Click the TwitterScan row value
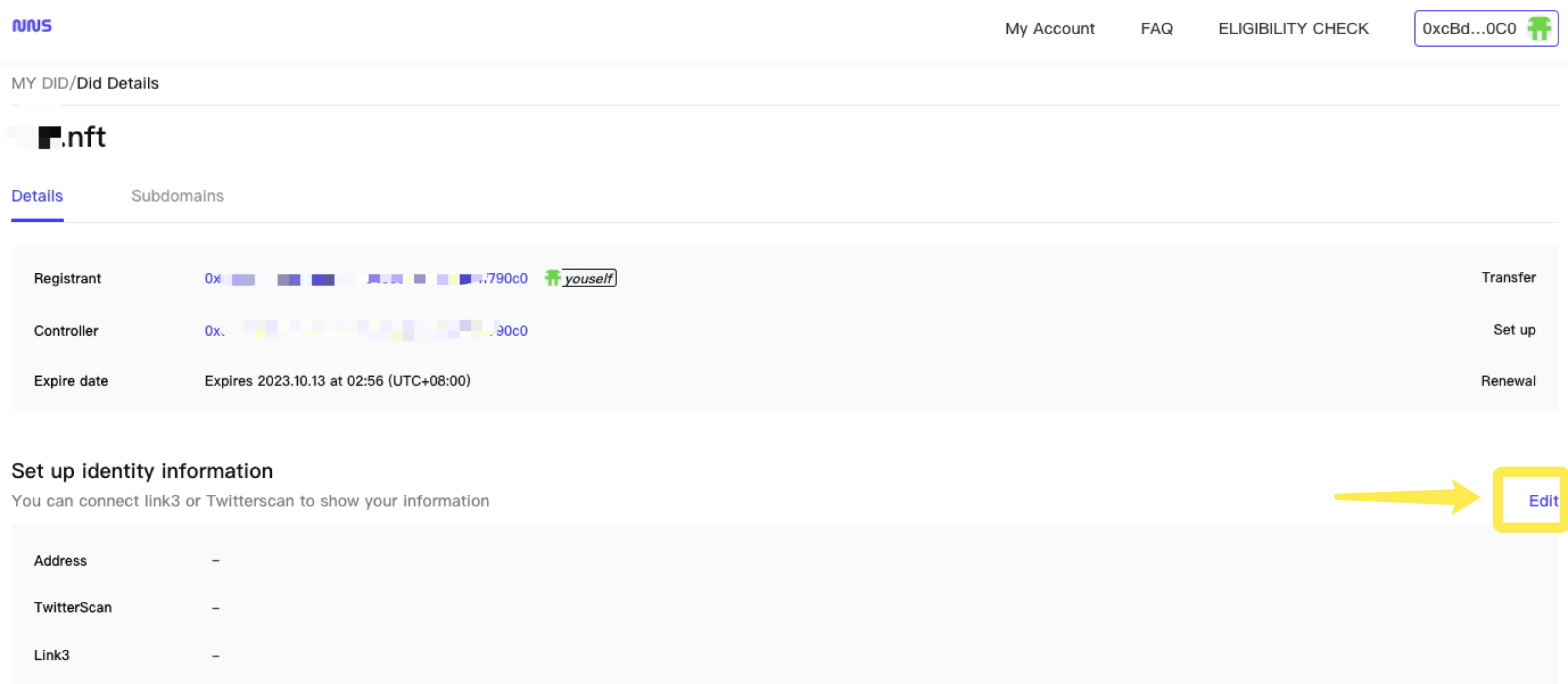1568x684 pixels. click(x=216, y=608)
